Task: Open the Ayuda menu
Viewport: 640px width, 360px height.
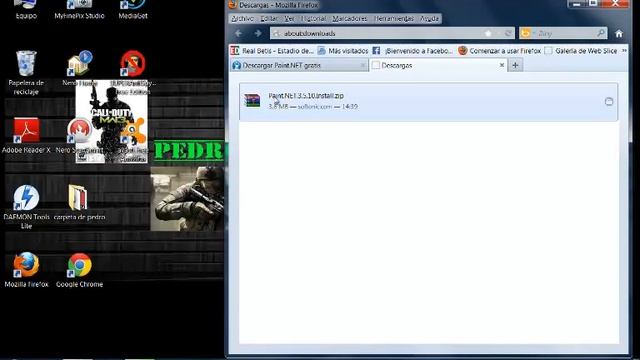Action: (x=429, y=19)
